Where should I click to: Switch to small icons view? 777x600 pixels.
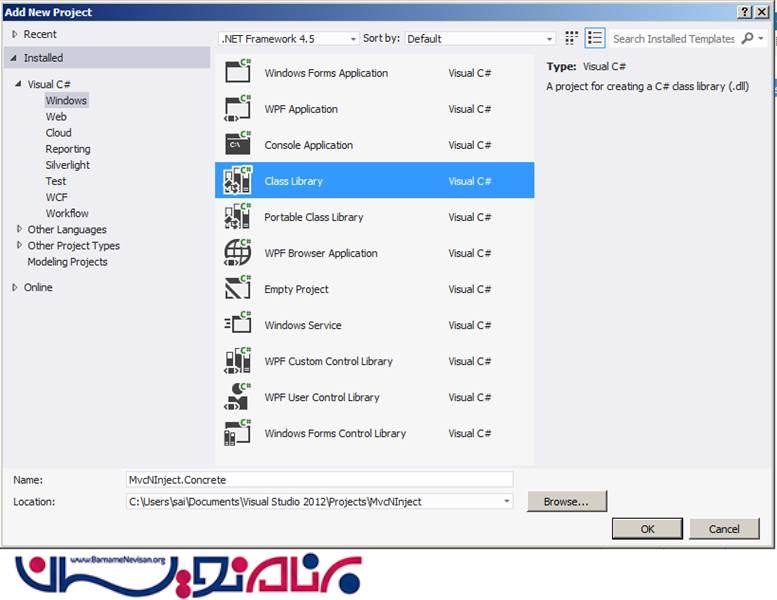click(x=571, y=38)
